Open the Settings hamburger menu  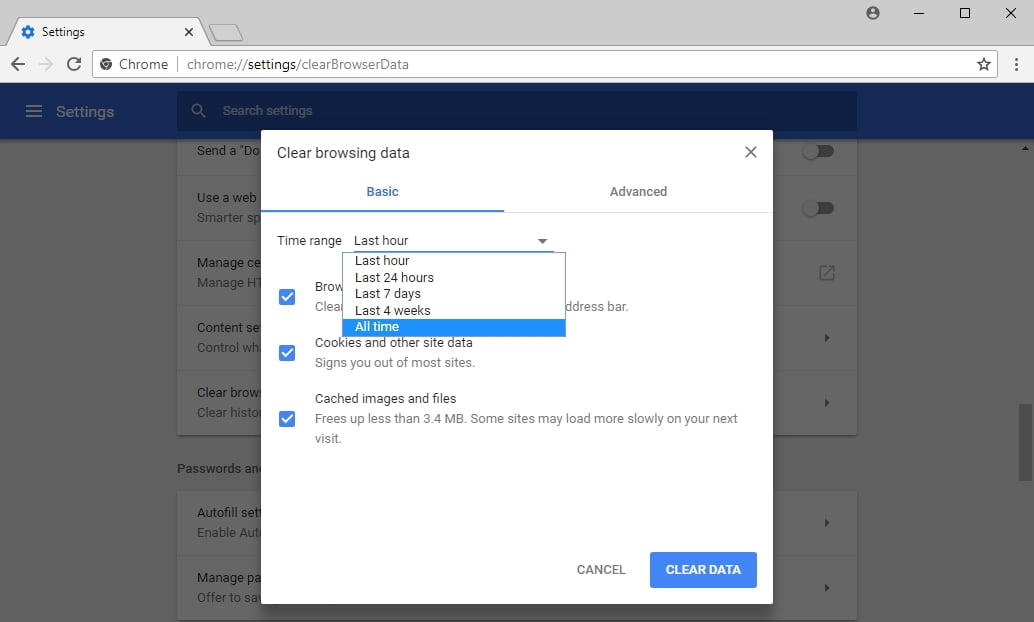click(33, 111)
